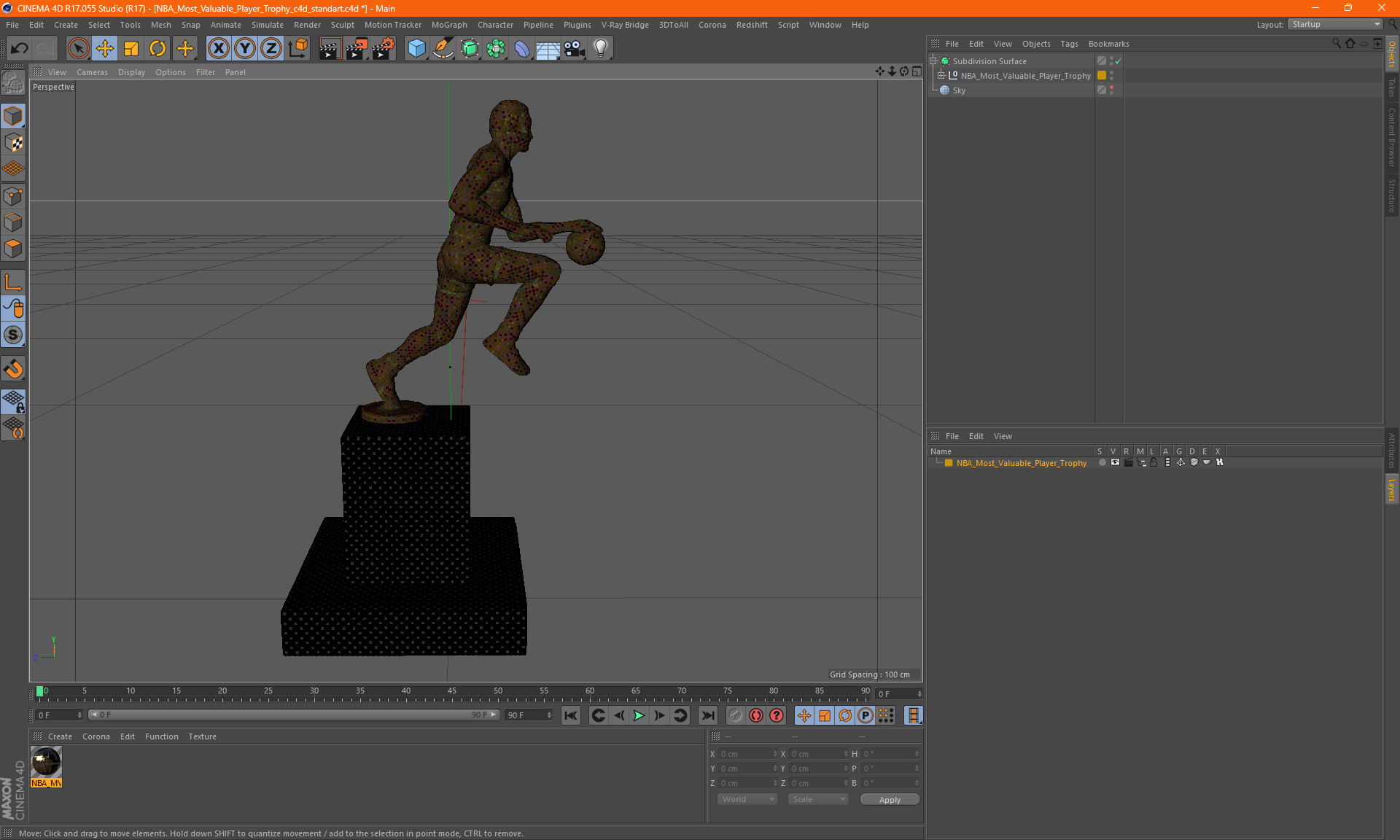Open Edit Render Settings icon
1400x840 pixels.
point(383,48)
